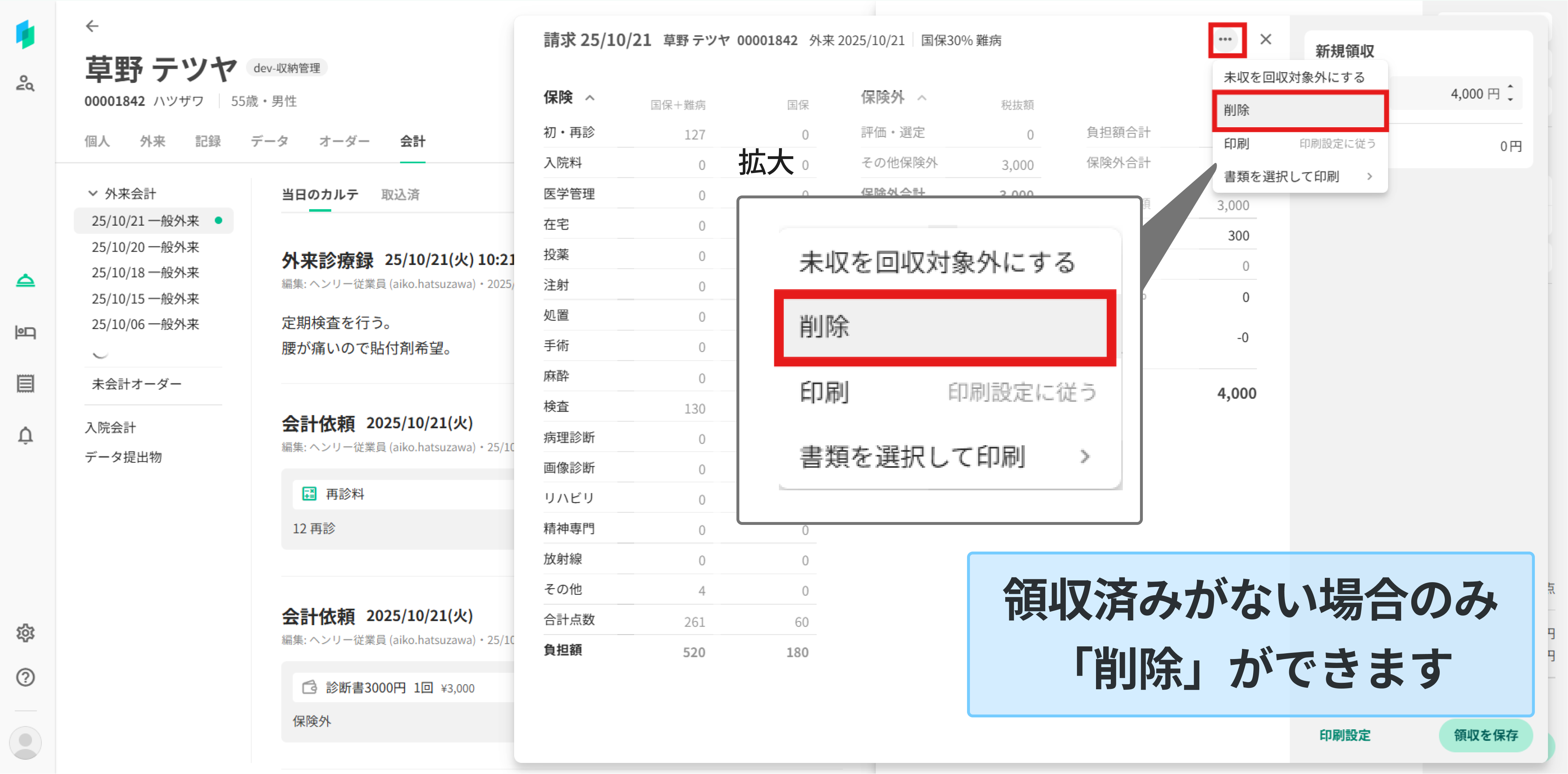Switch to 取込済 tab
Image resolution: width=1568 pixels, height=774 pixels.
[400, 195]
